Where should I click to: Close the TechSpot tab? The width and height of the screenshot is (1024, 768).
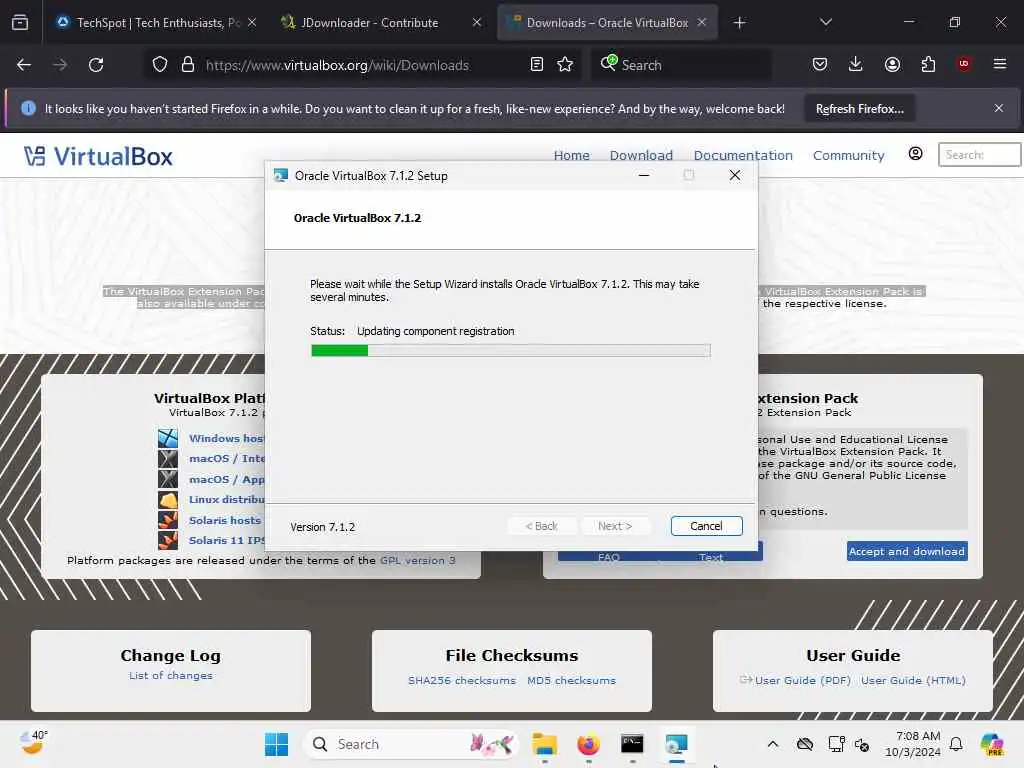pyautogui.click(x=252, y=23)
